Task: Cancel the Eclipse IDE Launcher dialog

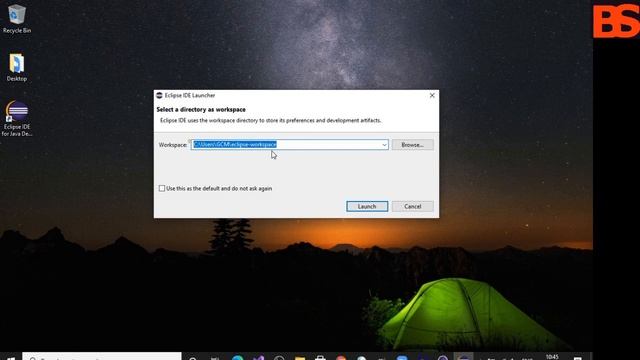Action: tap(412, 207)
